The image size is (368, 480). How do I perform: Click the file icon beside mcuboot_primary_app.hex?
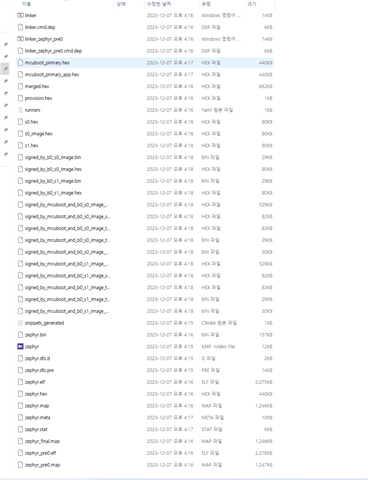pos(20,75)
